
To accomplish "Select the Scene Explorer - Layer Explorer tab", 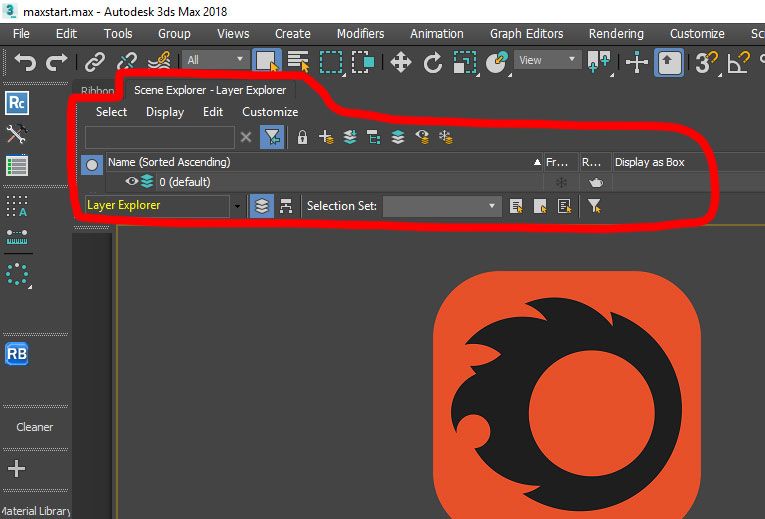I will pyautogui.click(x=210, y=90).
